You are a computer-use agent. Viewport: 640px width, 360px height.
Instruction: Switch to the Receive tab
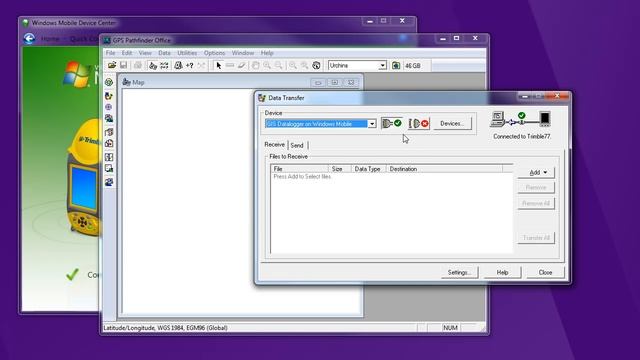pyautogui.click(x=275, y=145)
